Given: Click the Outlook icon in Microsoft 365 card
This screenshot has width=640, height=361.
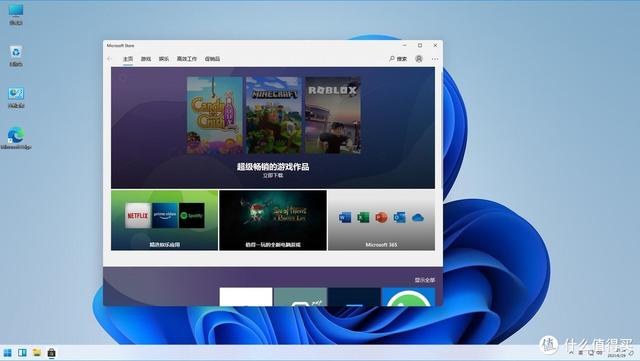Looking at the screenshot, I should click(x=399, y=217).
